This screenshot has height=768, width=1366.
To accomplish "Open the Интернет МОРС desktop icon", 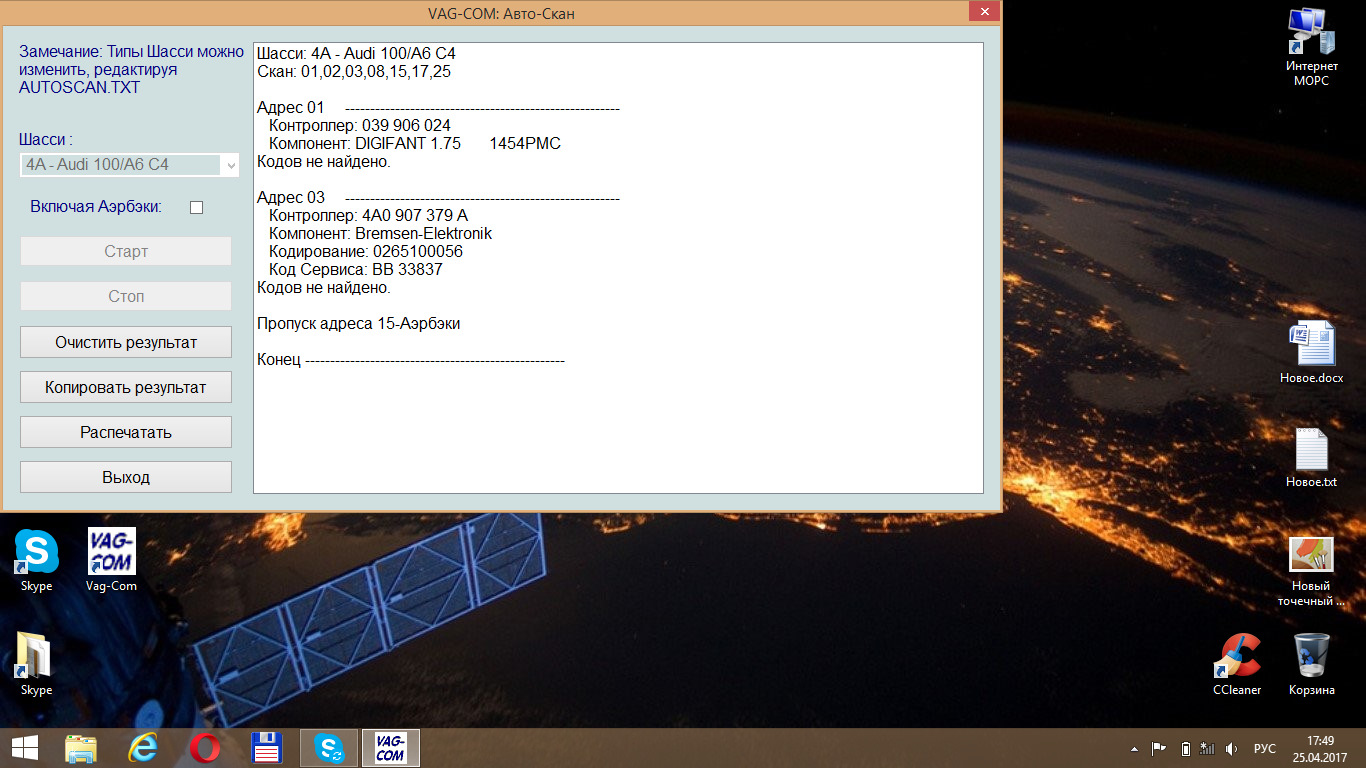I will [x=1311, y=46].
